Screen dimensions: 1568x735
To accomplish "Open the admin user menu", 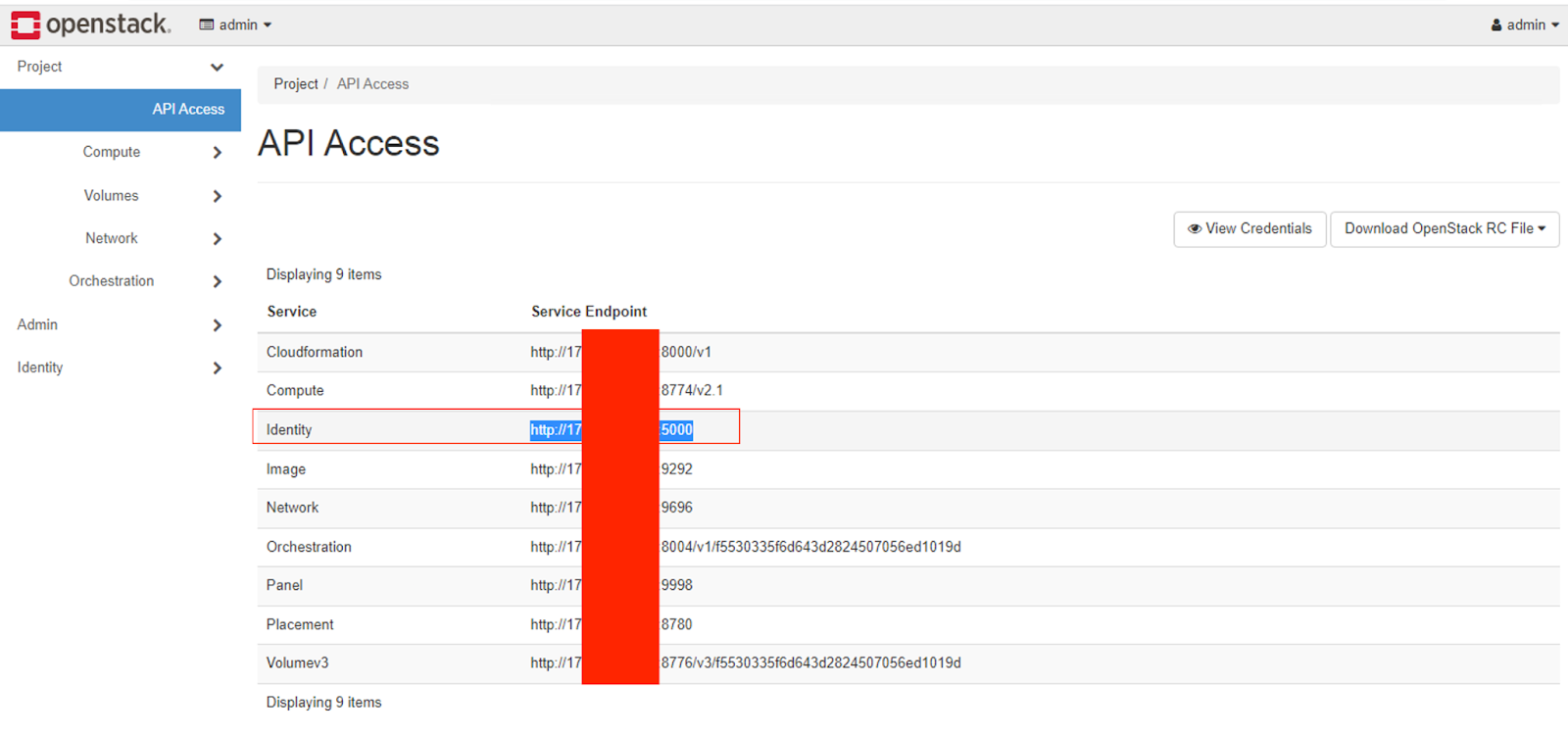I will [x=1525, y=24].
